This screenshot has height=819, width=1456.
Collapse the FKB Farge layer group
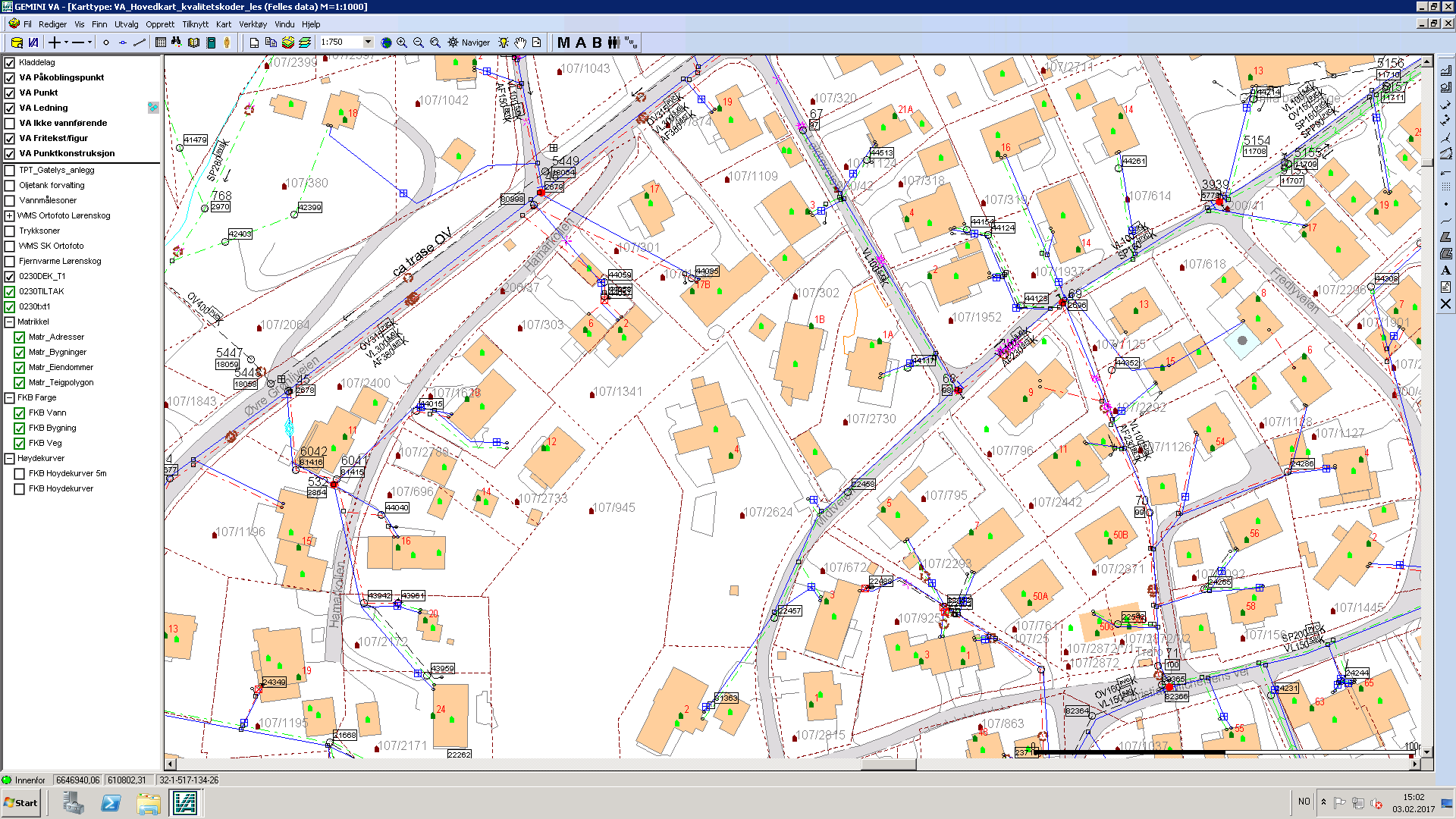(9, 398)
